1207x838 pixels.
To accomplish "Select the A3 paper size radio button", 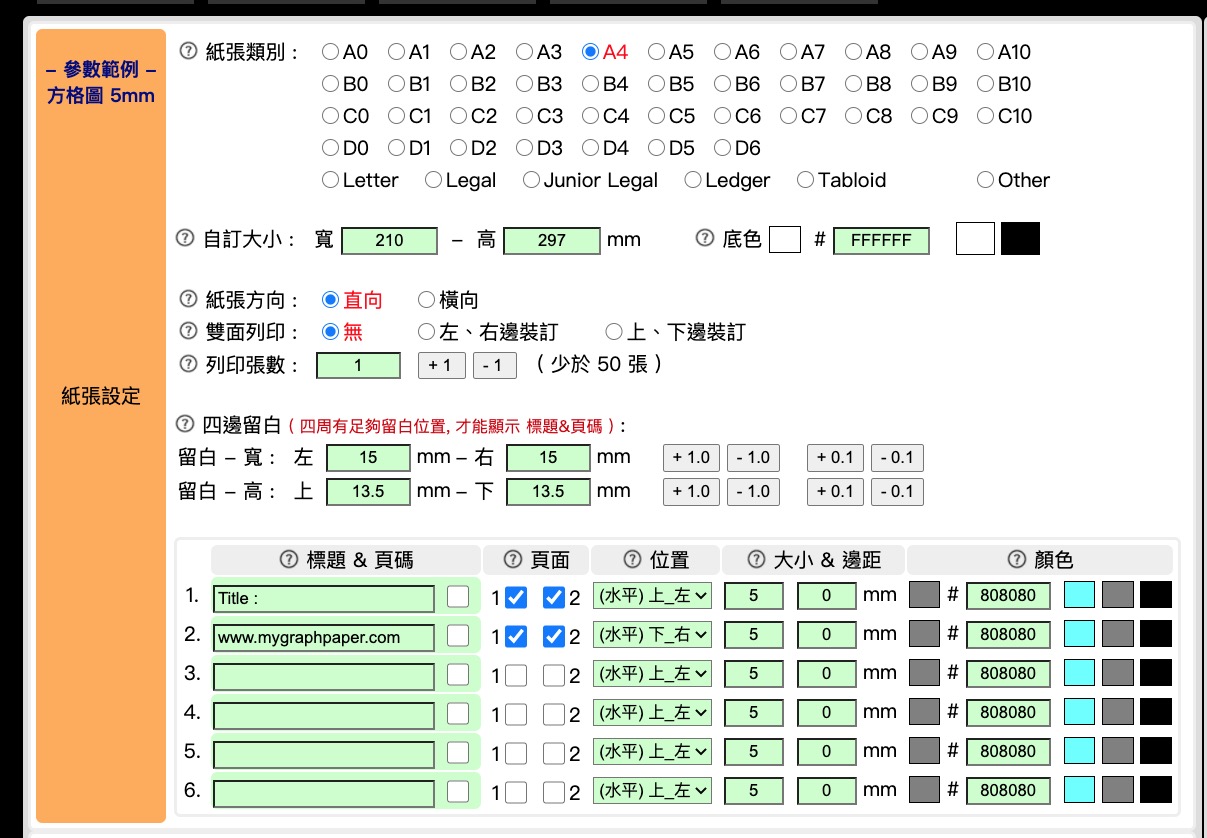I will tap(525, 52).
